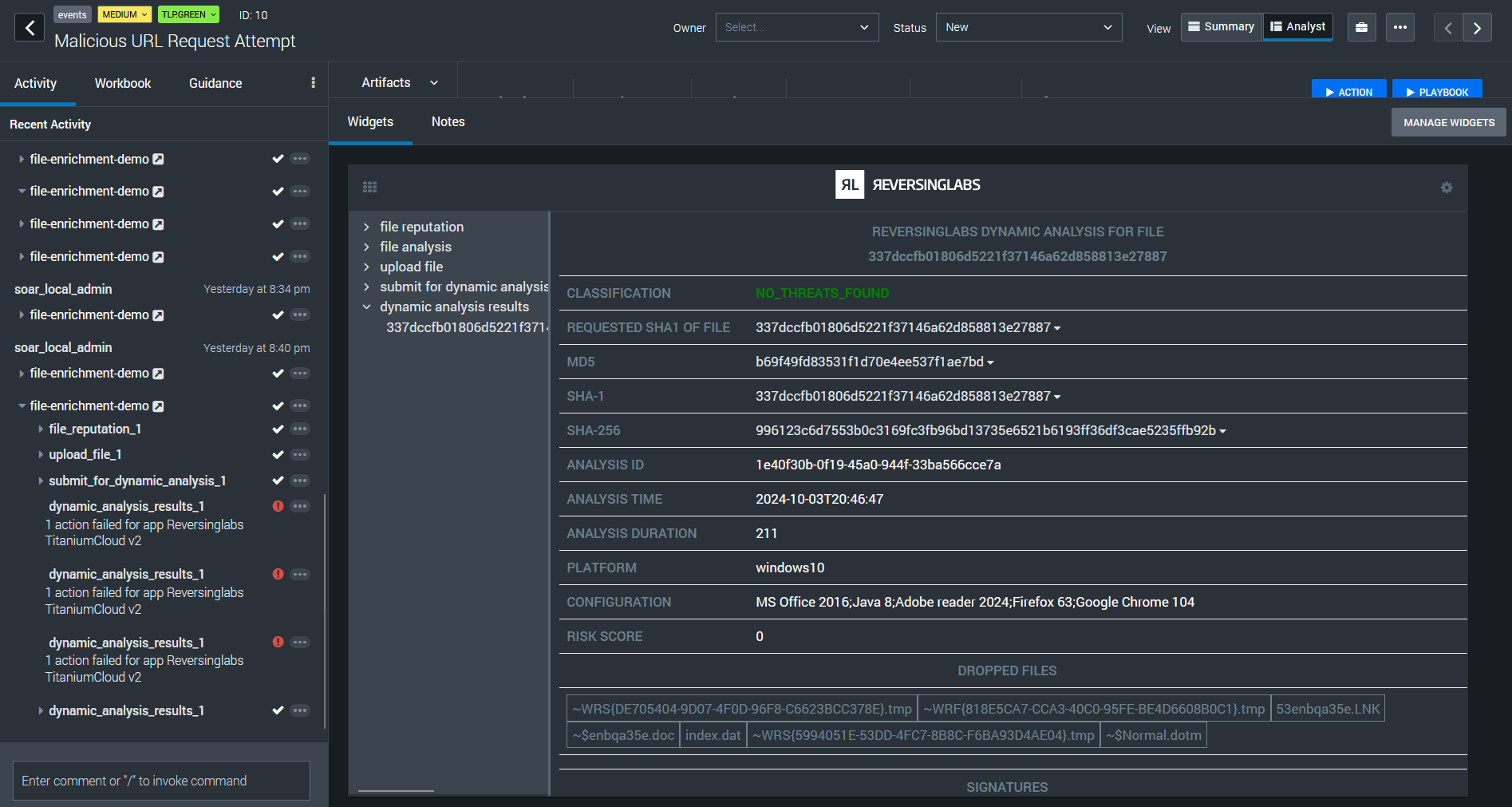The image size is (1512, 807).
Task: Open ellipsis menu for submit_for_dynamic_analysis_1
Action: pyautogui.click(x=300, y=481)
